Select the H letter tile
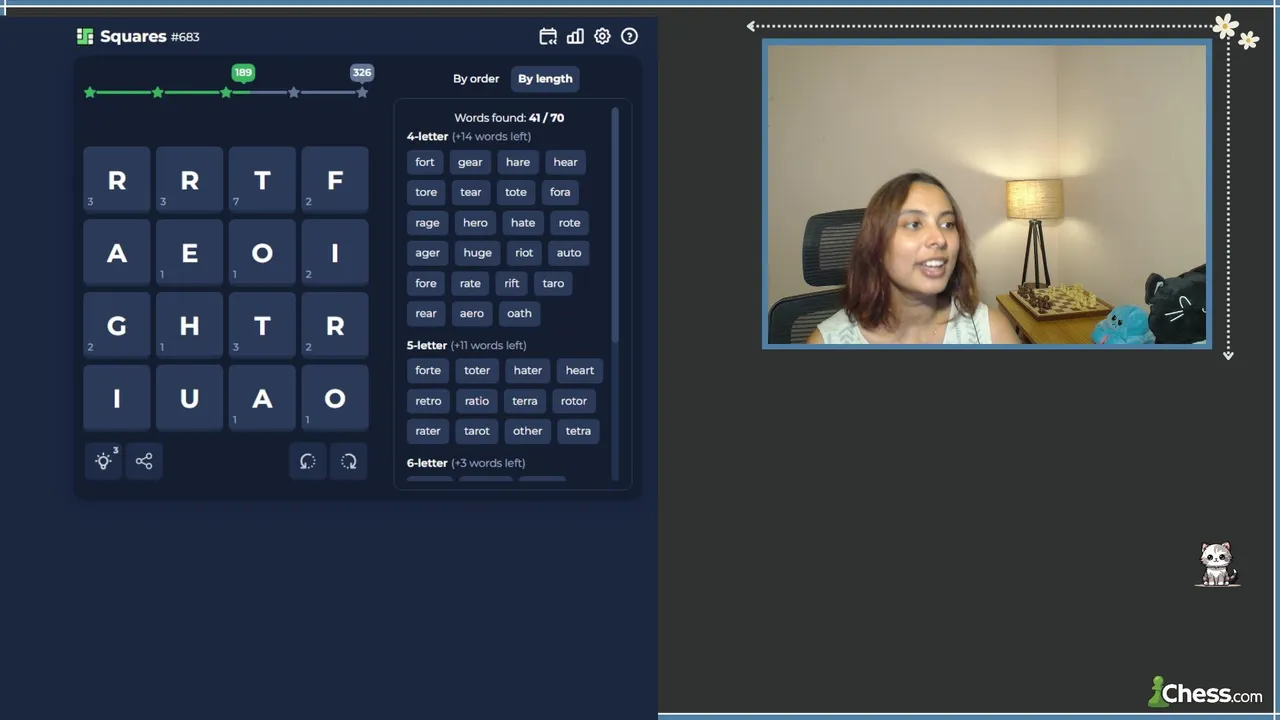This screenshot has width=1280, height=720. [189, 325]
